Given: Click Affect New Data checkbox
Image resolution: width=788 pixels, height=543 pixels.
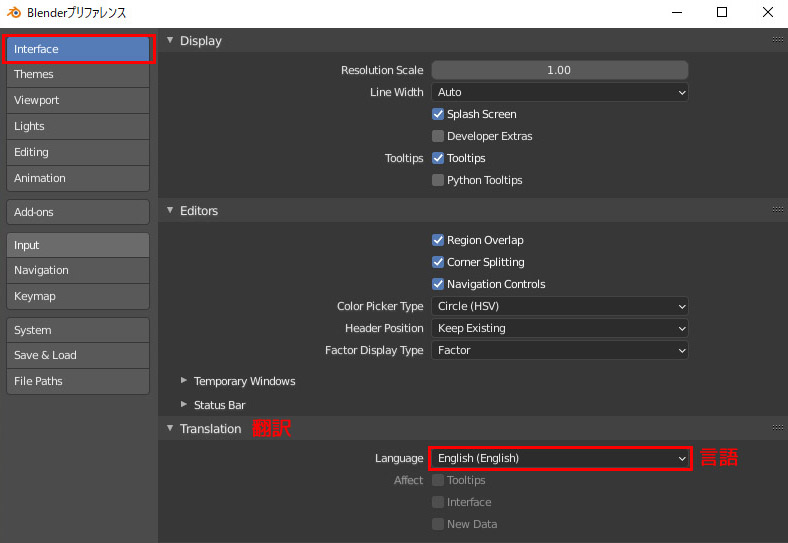Looking at the screenshot, I should click(x=438, y=524).
